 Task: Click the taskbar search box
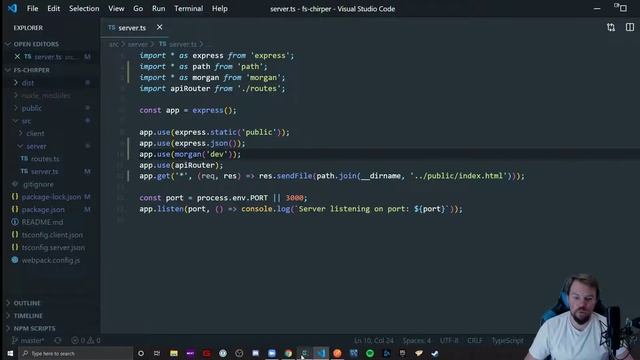76,353
